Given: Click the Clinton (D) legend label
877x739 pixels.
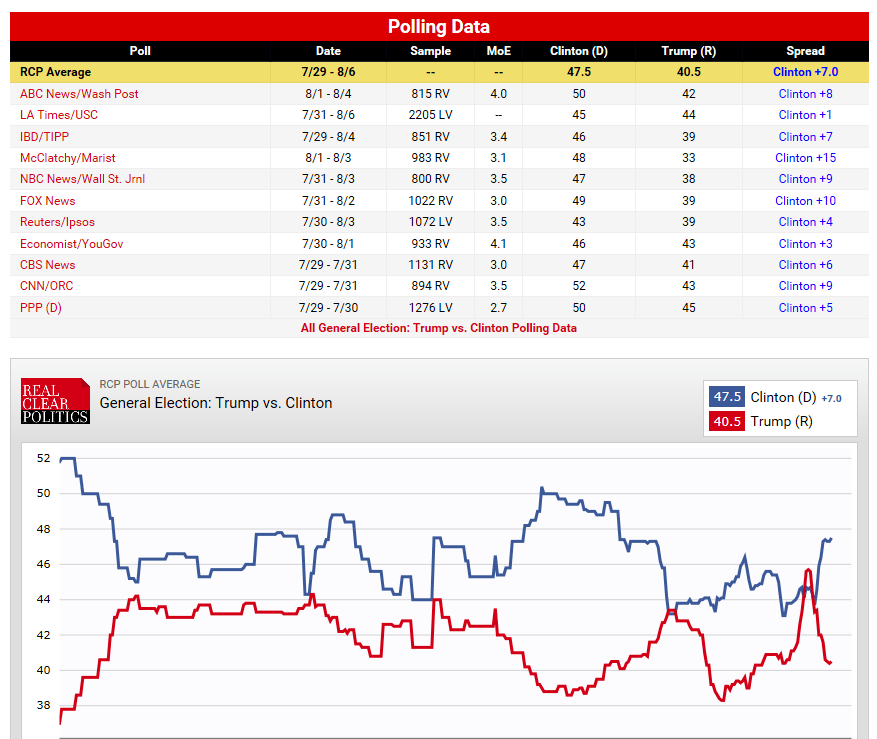Looking at the screenshot, I should tap(783, 397).
